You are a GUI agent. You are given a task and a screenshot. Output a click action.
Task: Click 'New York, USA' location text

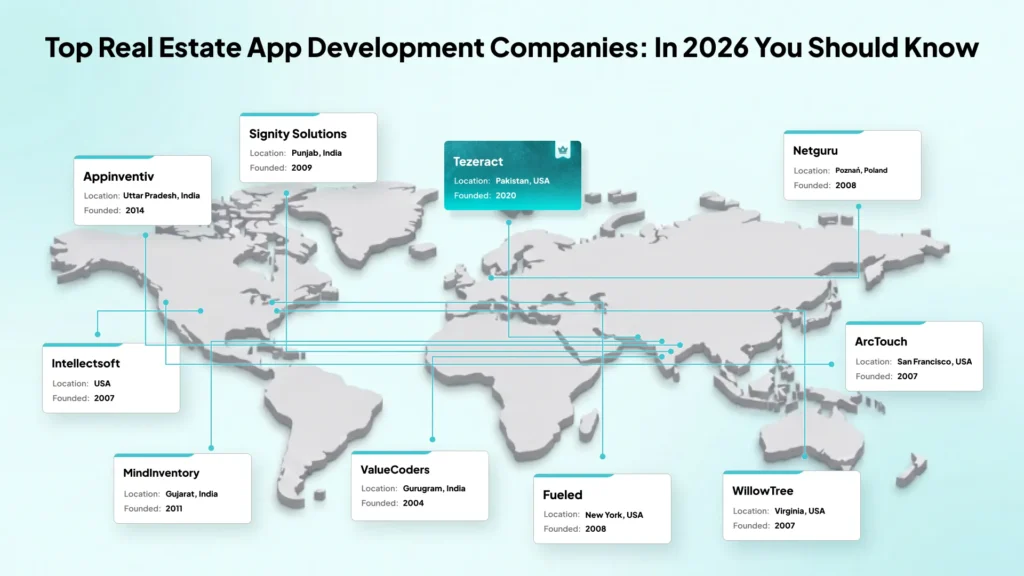(614, 515)
